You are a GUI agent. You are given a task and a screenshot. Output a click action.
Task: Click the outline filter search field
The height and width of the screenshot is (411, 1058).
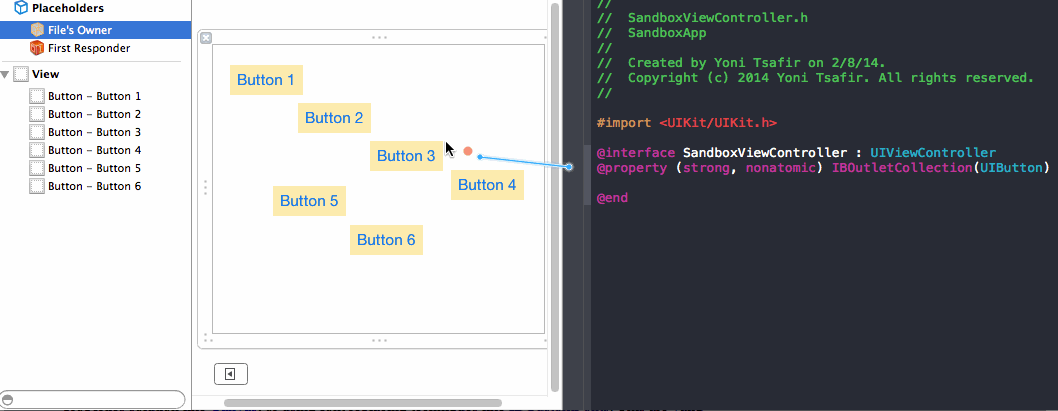click(x=92, y=400)
